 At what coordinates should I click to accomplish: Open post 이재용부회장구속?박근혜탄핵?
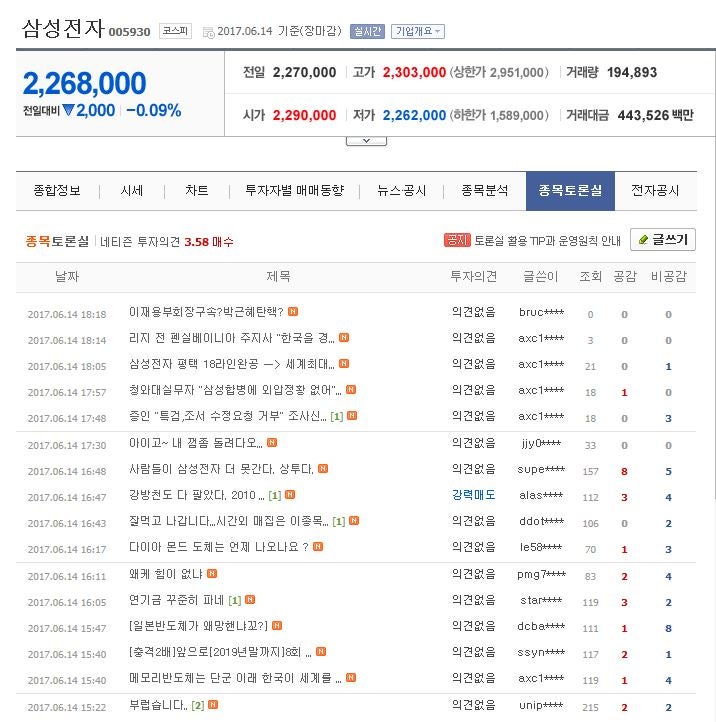(206, 312)
